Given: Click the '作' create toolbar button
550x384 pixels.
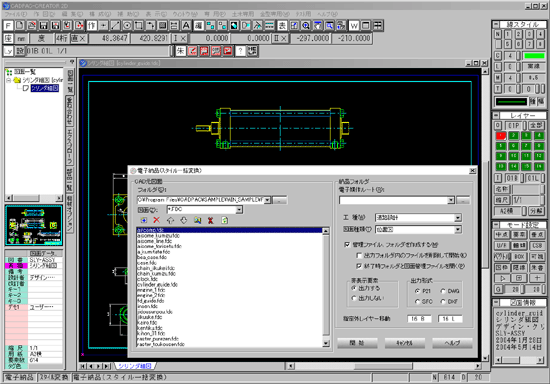Looking at the screenshot, I should coord(92,26).
